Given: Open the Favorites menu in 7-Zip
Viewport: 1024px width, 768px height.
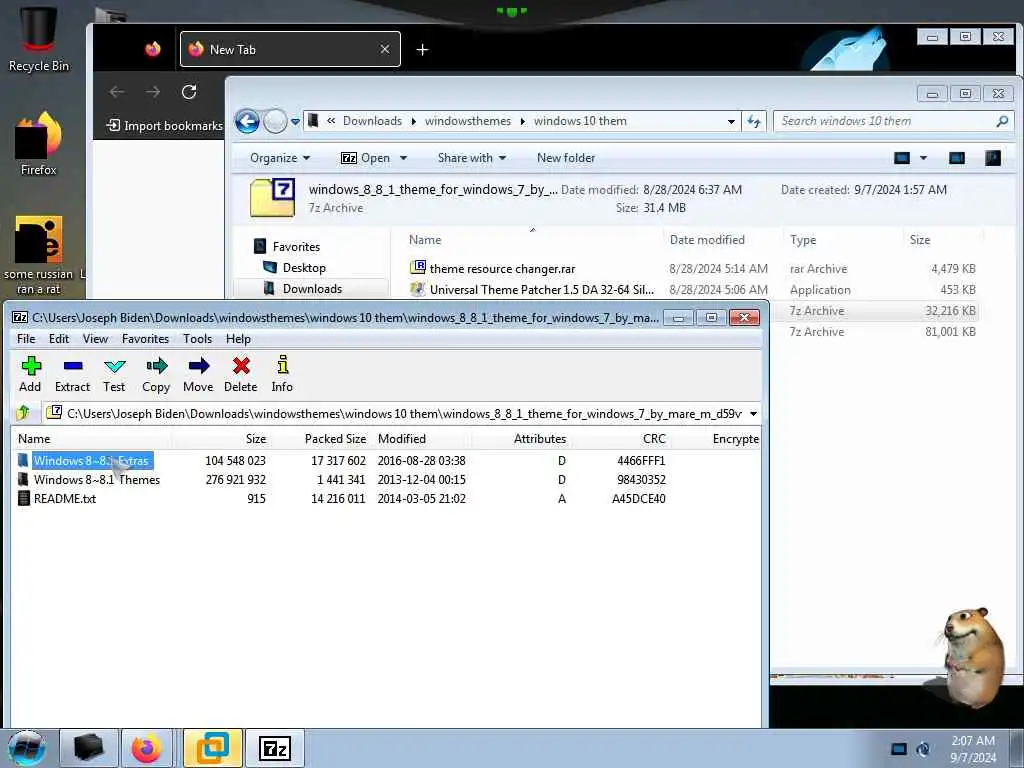Looking at the screenshot, I should pyautogui.click(x=145, y=338).
